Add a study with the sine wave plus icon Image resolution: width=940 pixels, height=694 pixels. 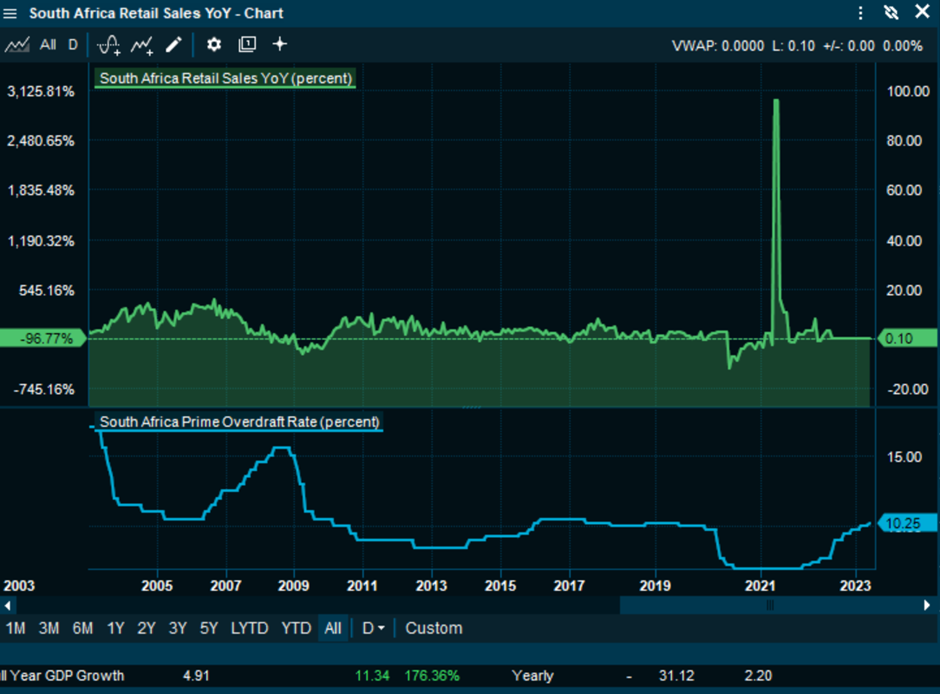(109, 45)
